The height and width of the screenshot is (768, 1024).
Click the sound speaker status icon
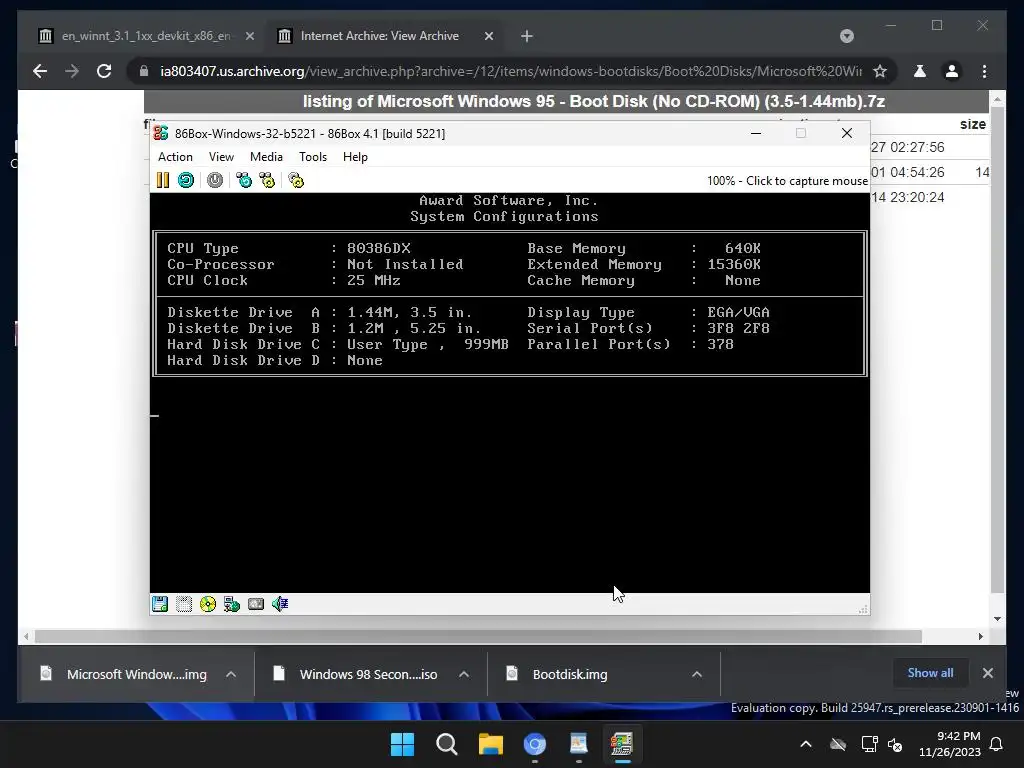280,604
